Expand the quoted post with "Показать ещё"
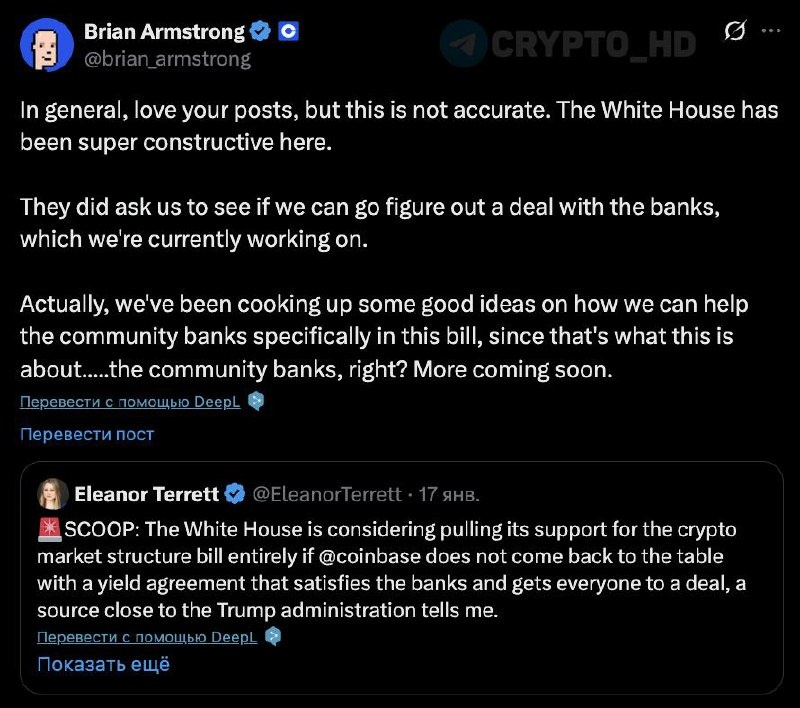This screenshot has height=708, width=800. pos(103,663)
